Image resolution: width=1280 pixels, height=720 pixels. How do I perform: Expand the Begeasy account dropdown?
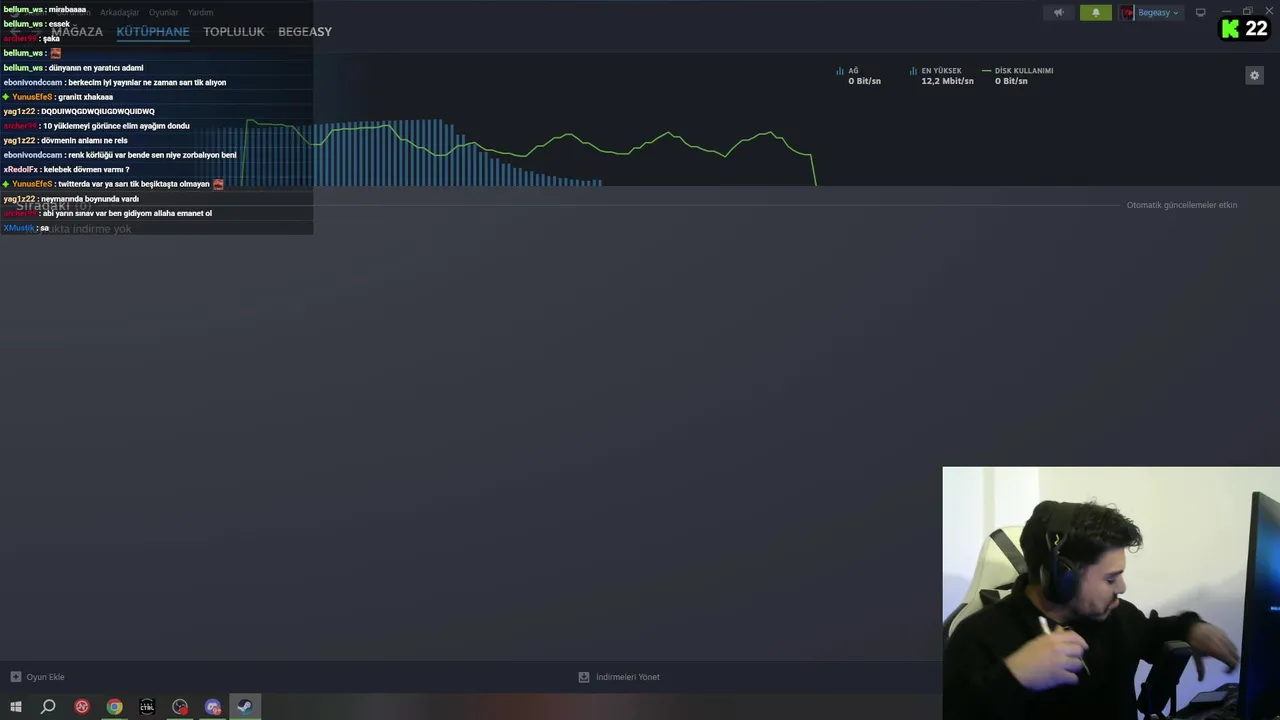click(1158, 13)
